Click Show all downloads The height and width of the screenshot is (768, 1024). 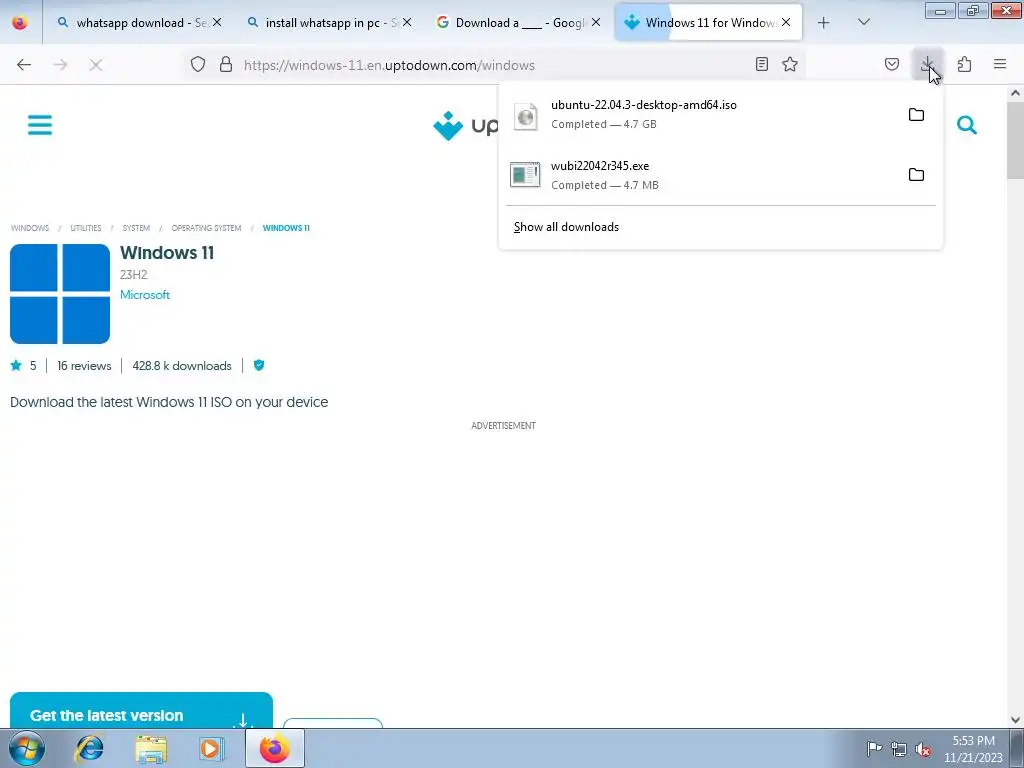coord(566,227)
